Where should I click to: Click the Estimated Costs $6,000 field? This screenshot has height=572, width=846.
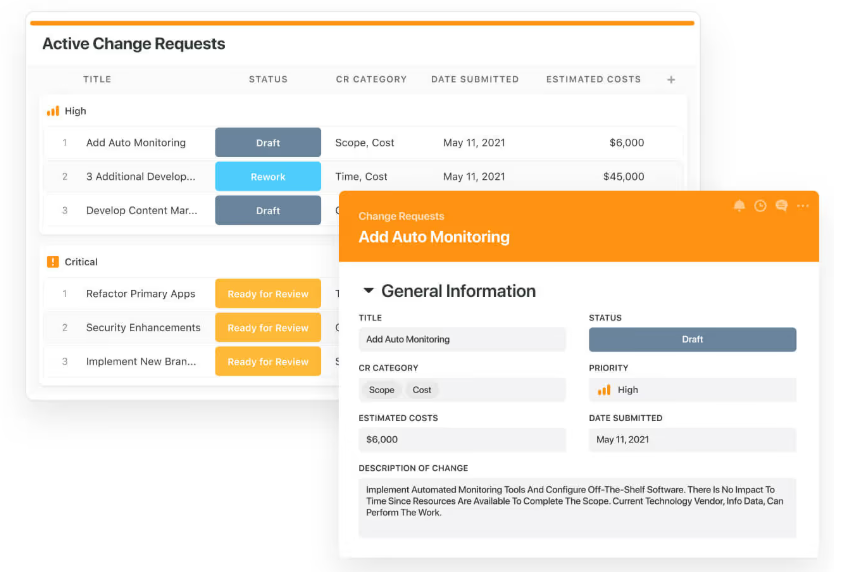pyautogui.click(x=462, y=440)
